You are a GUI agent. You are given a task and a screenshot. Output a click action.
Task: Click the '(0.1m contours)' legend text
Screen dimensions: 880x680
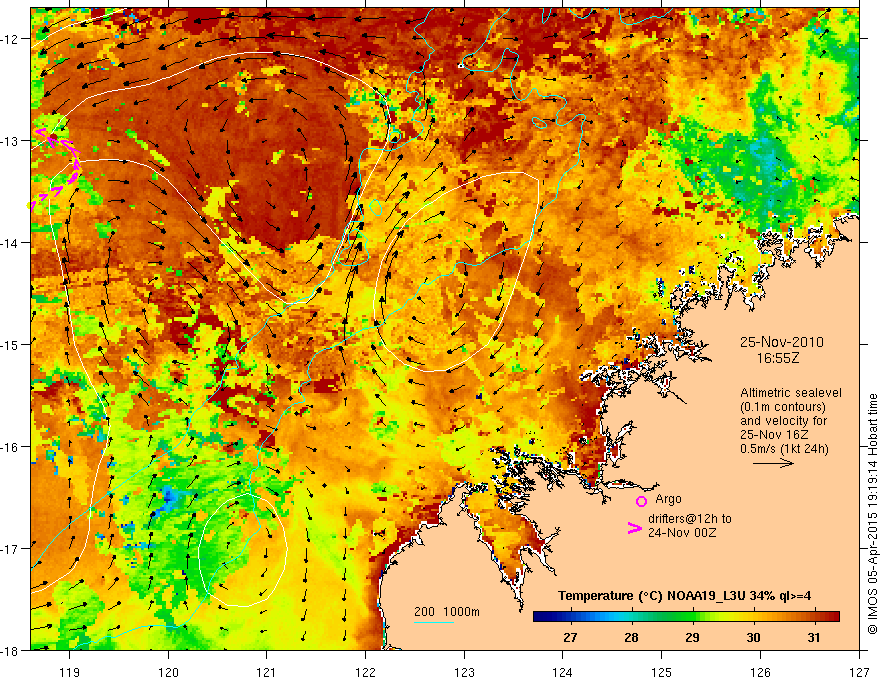[783, 407]
